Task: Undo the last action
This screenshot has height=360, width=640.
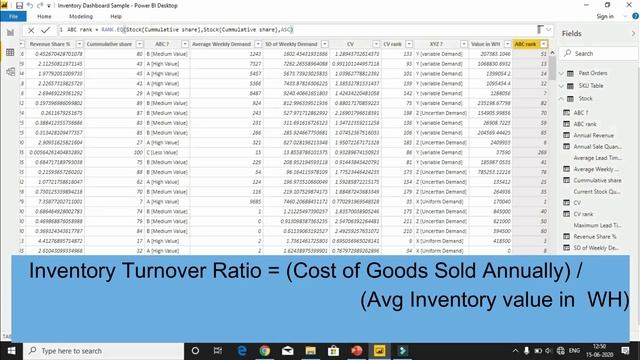Action: (x=30, y=6)
